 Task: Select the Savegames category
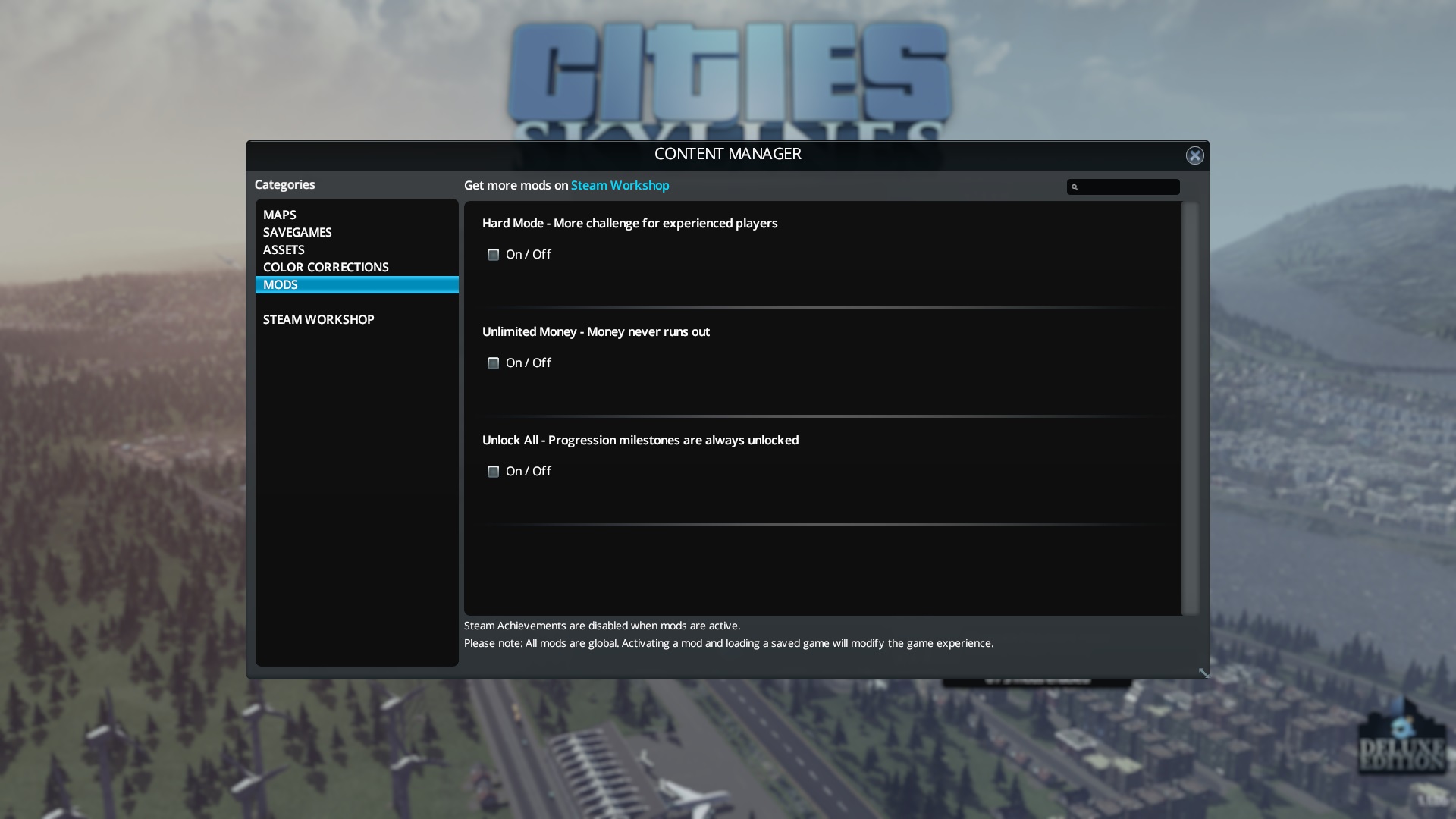[297, 233]
